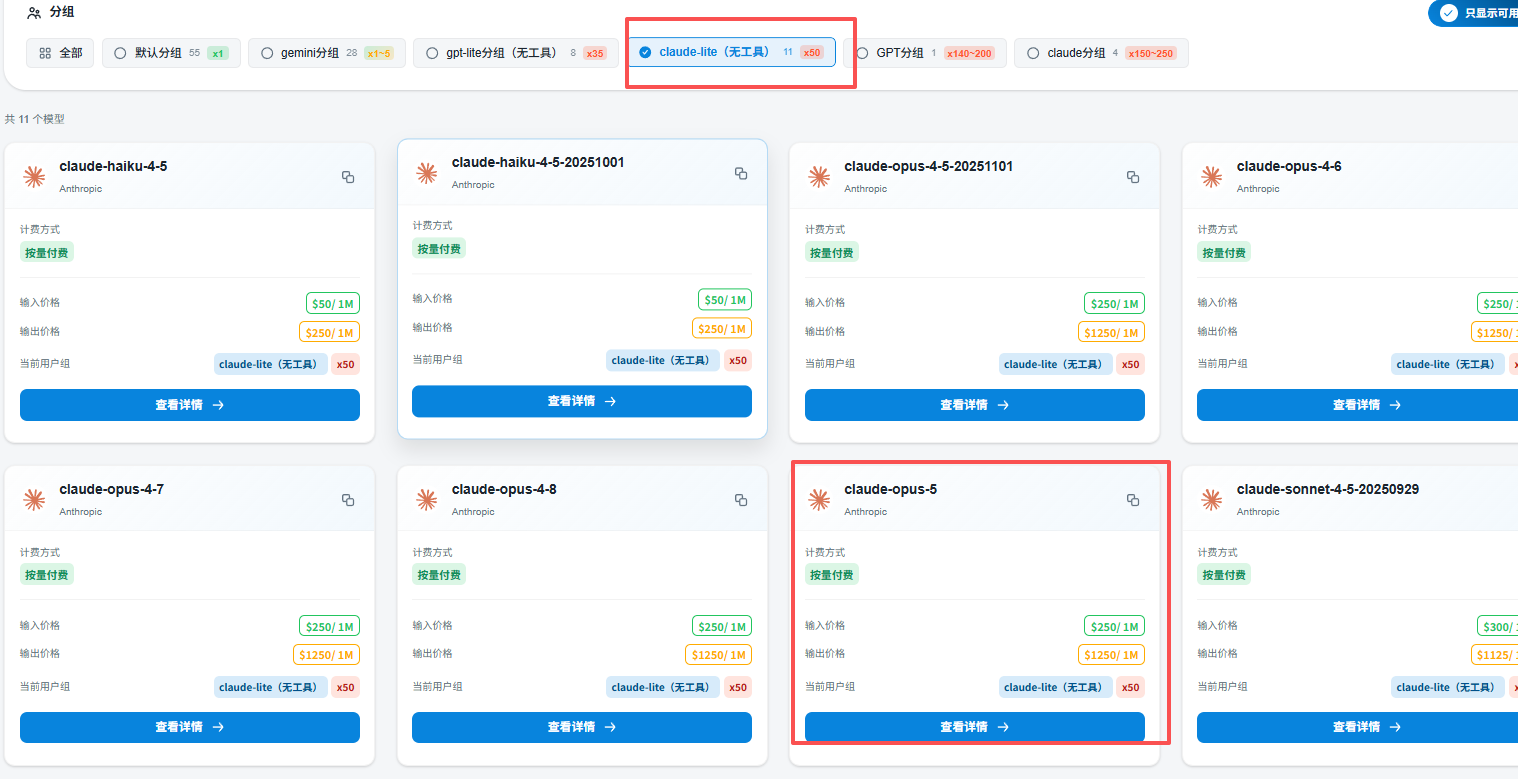This screenshot has width=1518, height=779.
Task: Select the gemini分组 group filter
Action: click(x=327, y=53)
